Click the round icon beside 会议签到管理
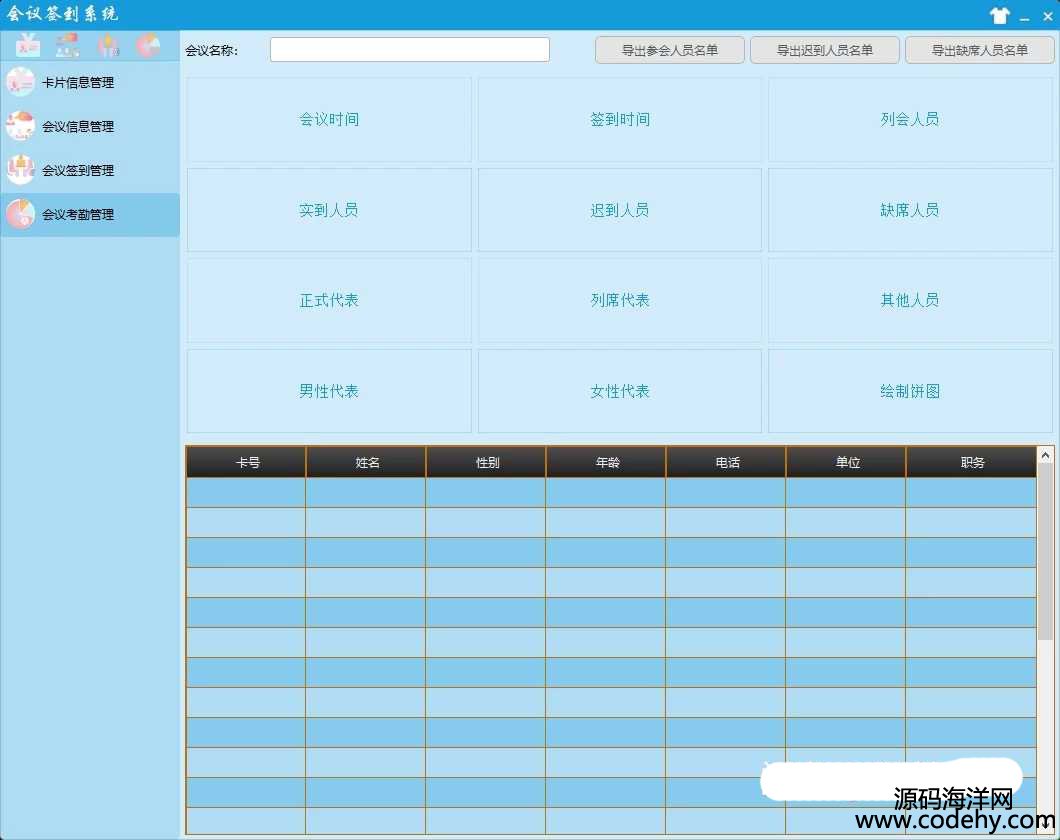The image size is (1060, 840). 20,170
